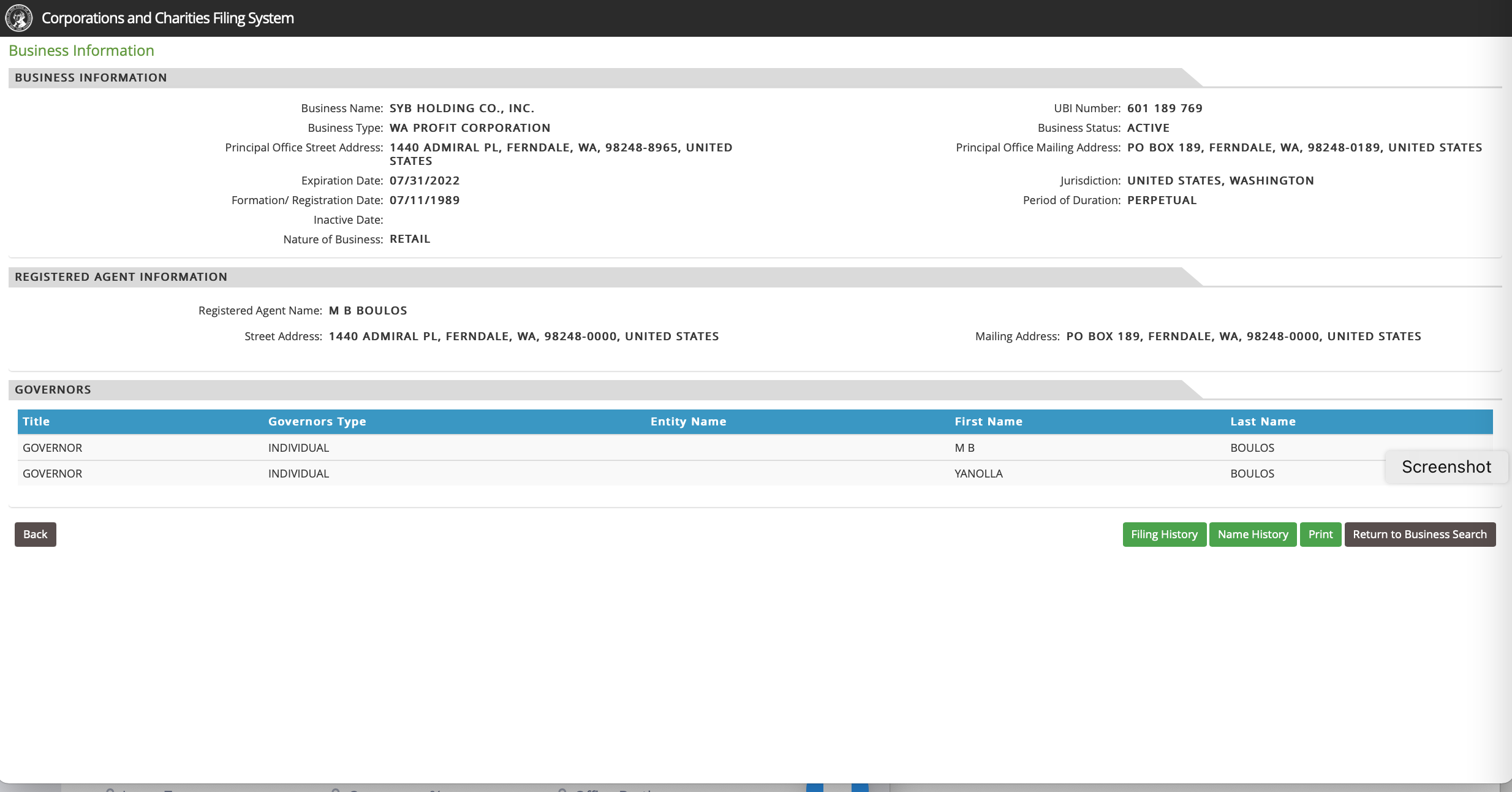Click the Corporations and Charities Filing System title

(167, 18)
